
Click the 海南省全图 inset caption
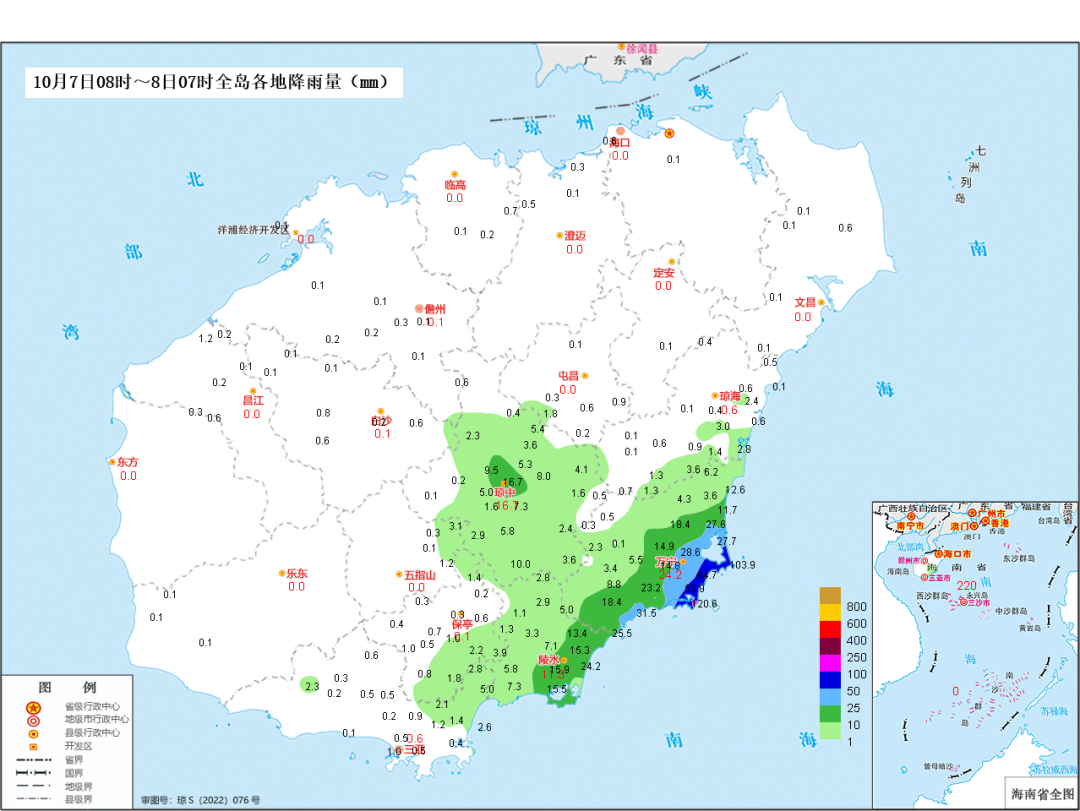1042,794
